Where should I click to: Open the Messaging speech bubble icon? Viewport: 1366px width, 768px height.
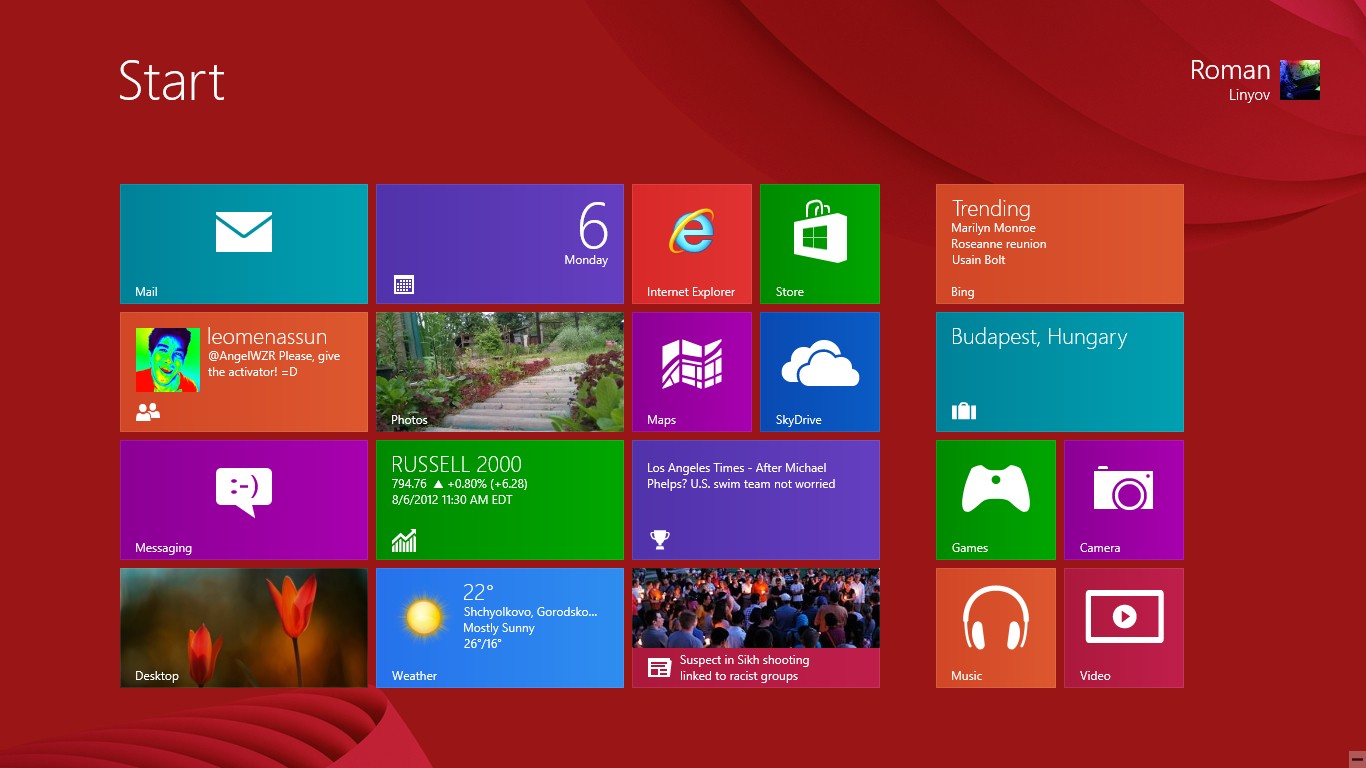[244, 492]
